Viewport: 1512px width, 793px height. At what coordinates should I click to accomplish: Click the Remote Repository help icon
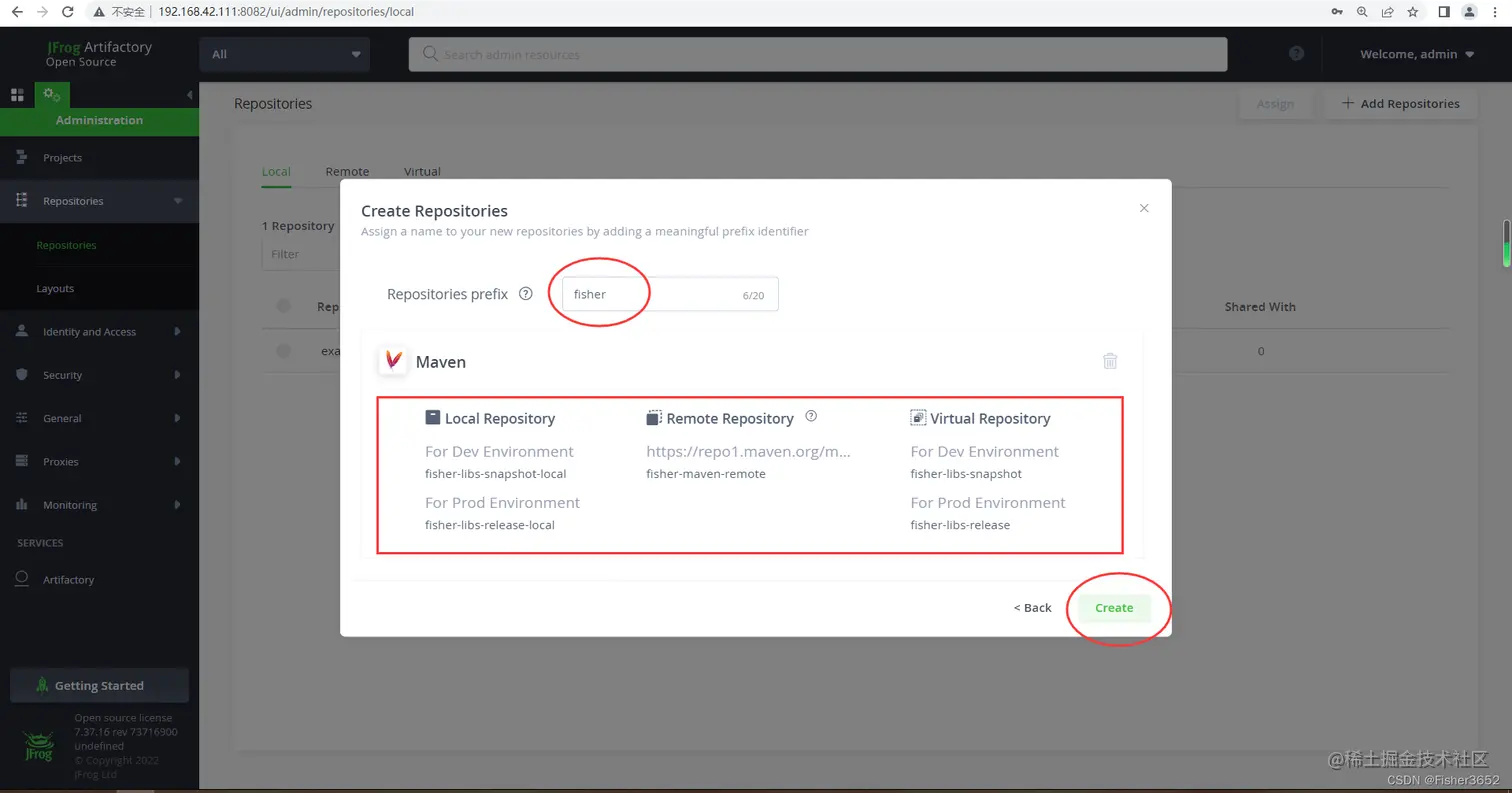click(x=811, y=416)
